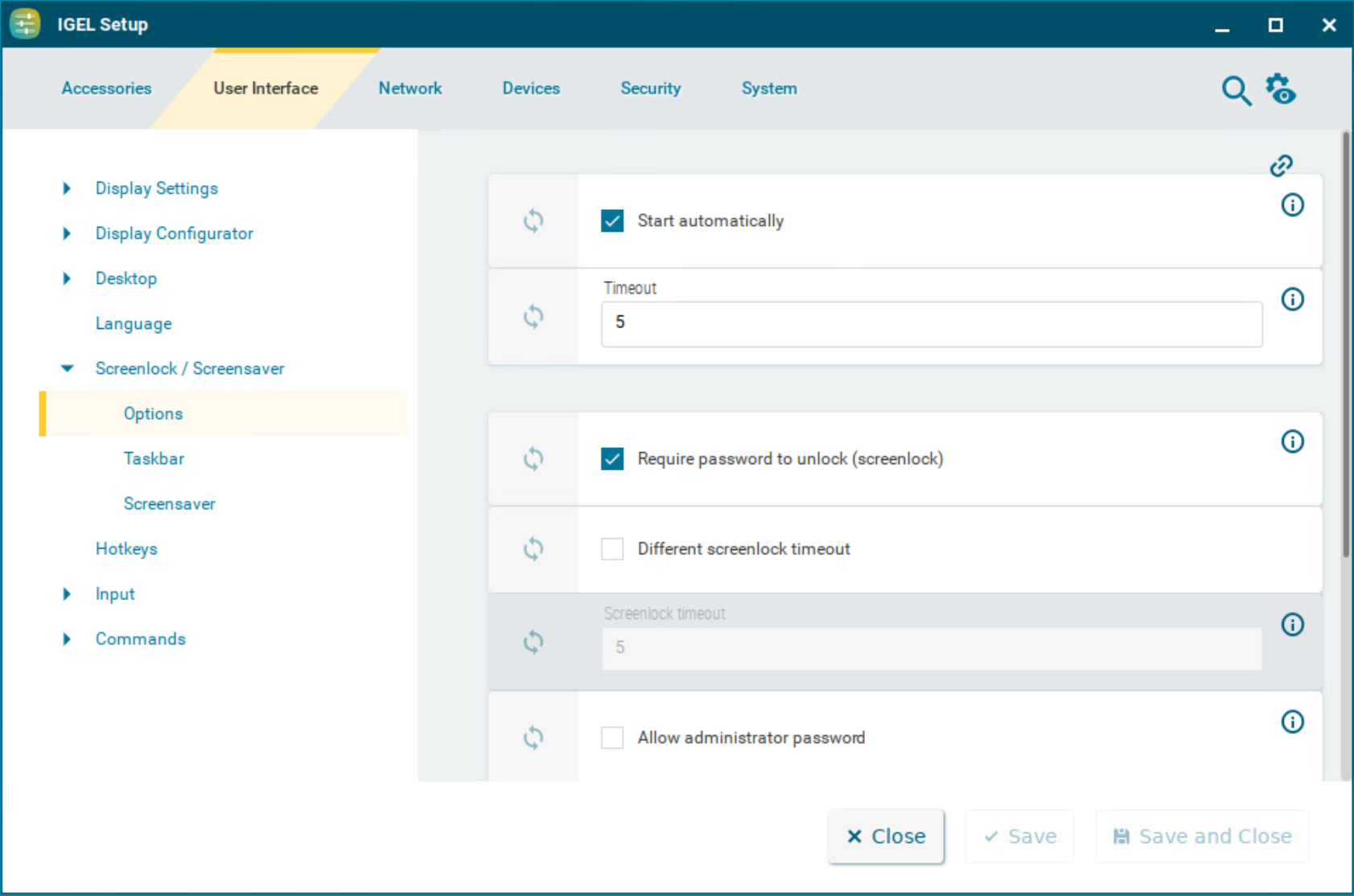Screen dimensions: 1354x896
Task: Open the Security tab
Action: (650, 88)
